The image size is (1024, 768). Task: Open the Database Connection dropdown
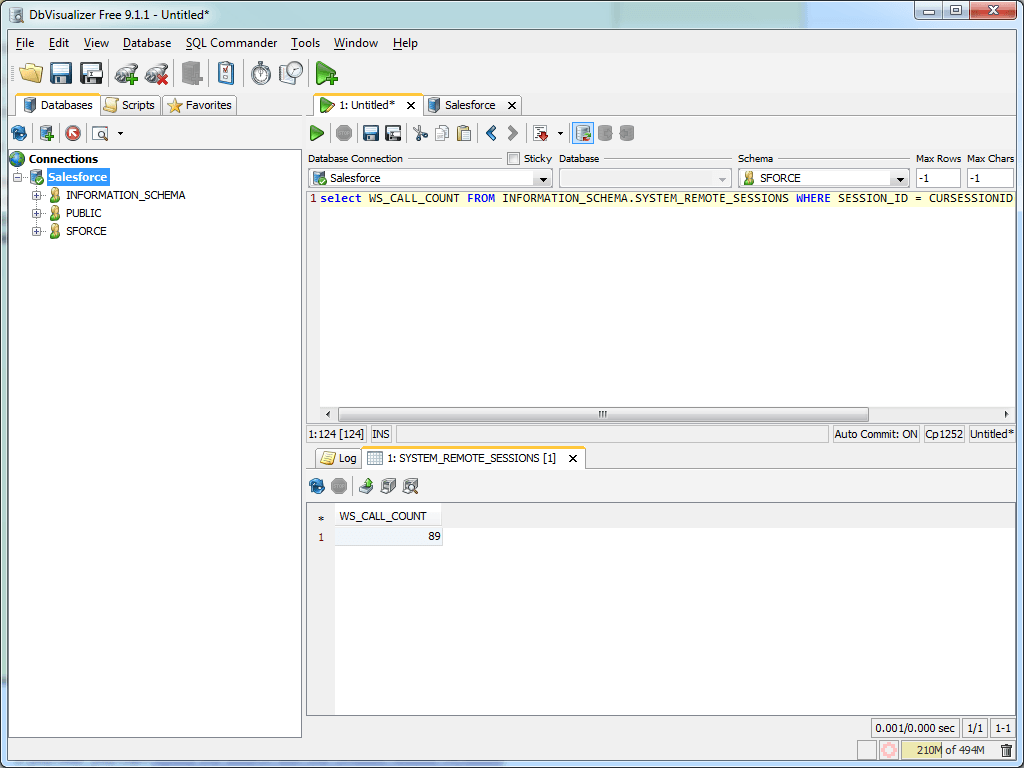542,179
